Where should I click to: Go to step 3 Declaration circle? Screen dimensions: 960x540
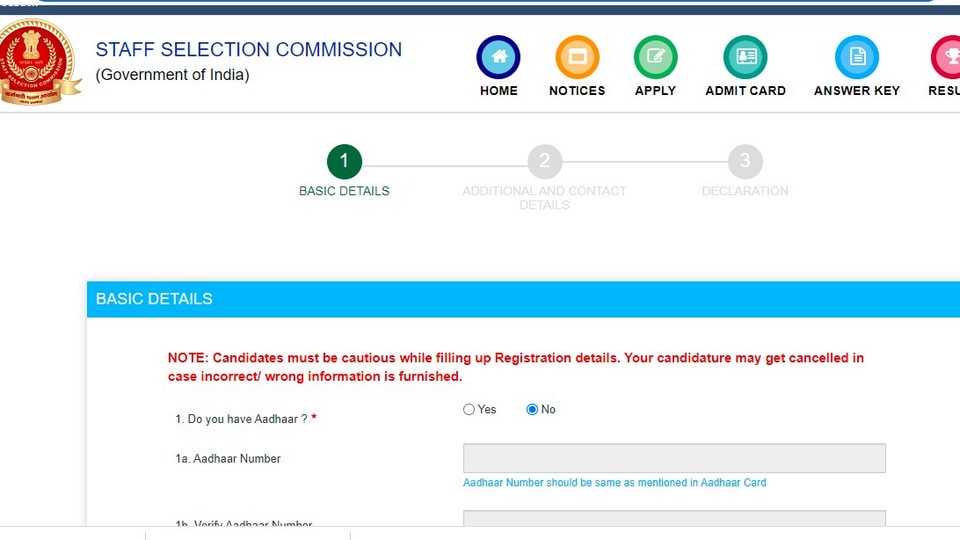tap(744, 162)
